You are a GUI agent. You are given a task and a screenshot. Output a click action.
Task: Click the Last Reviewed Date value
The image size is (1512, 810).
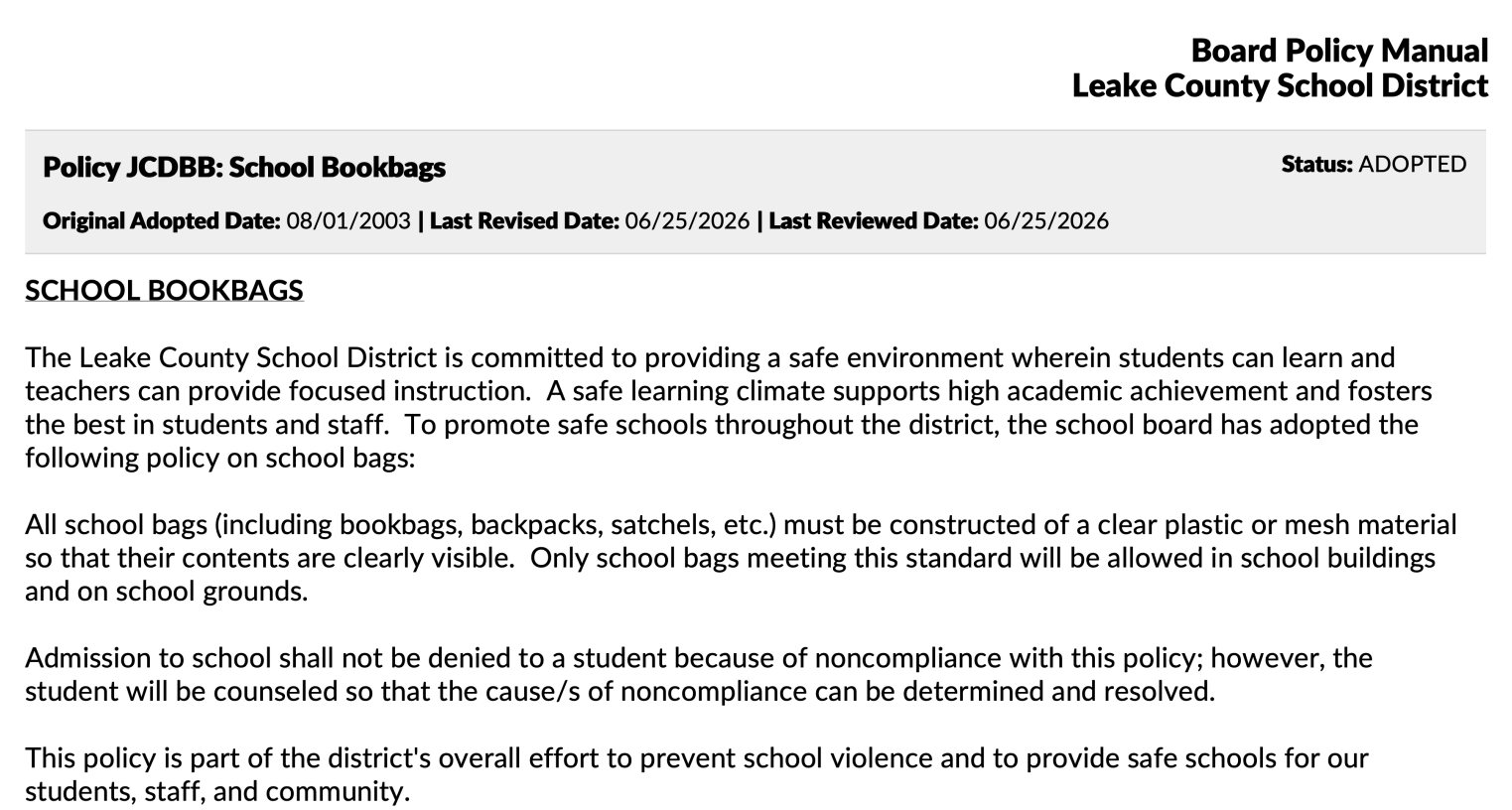[1046, 220]
